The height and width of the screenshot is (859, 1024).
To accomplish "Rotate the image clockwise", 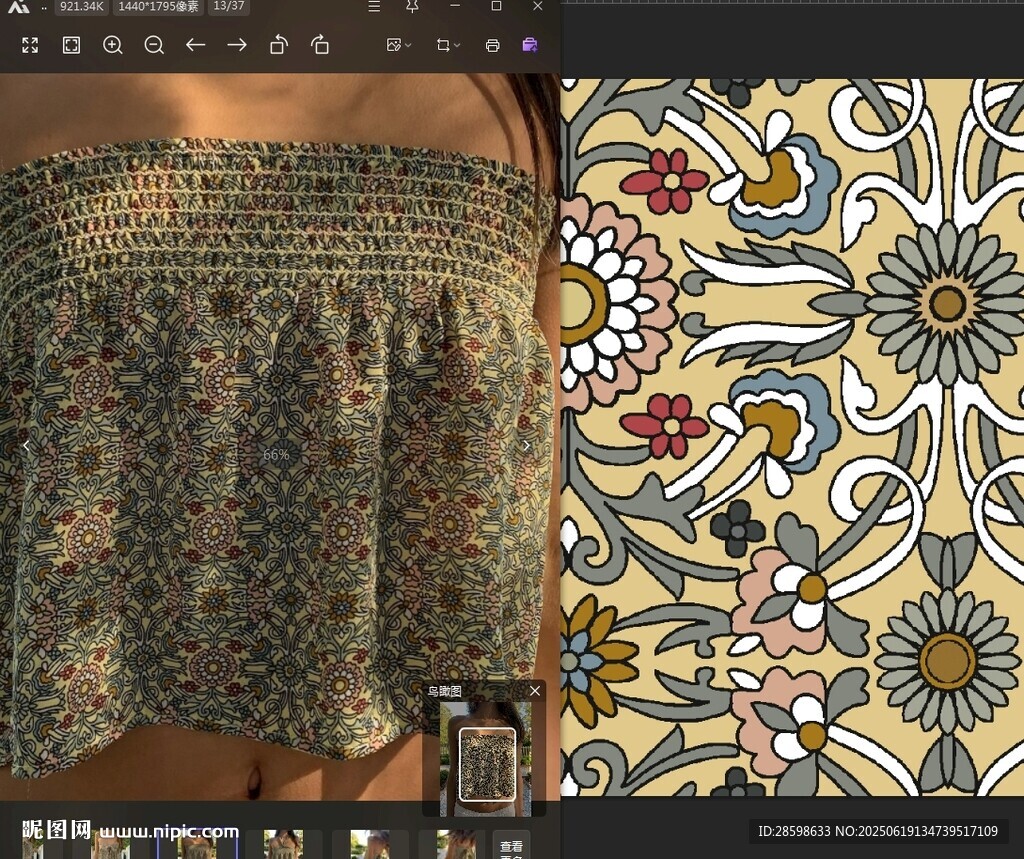I will point(320,45).
